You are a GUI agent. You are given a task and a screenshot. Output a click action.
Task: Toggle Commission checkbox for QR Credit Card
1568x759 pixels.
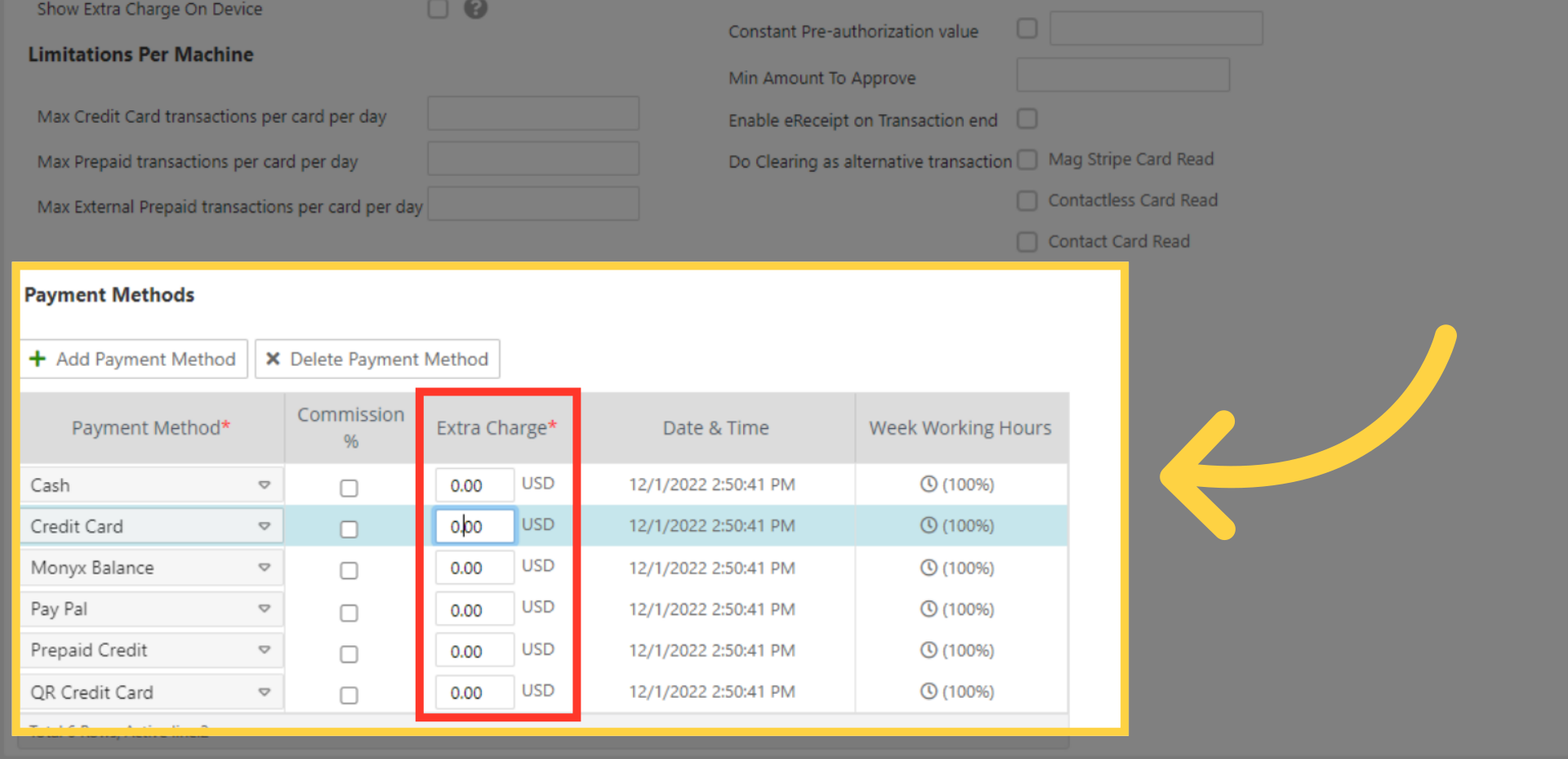pos(349,695)
